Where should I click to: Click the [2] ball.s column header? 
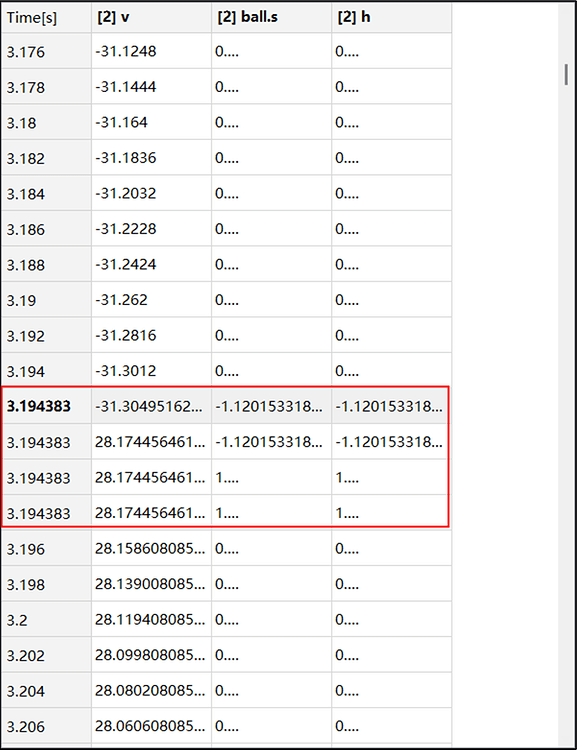click(x=272, y=18)
